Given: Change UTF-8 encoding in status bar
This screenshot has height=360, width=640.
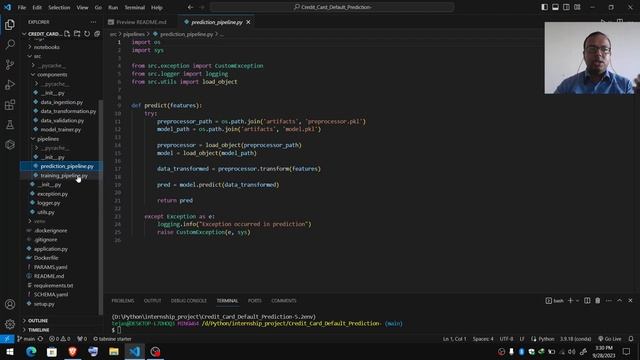Looking at the screenshot, I should pyautogui.click(x=506, y=339).
